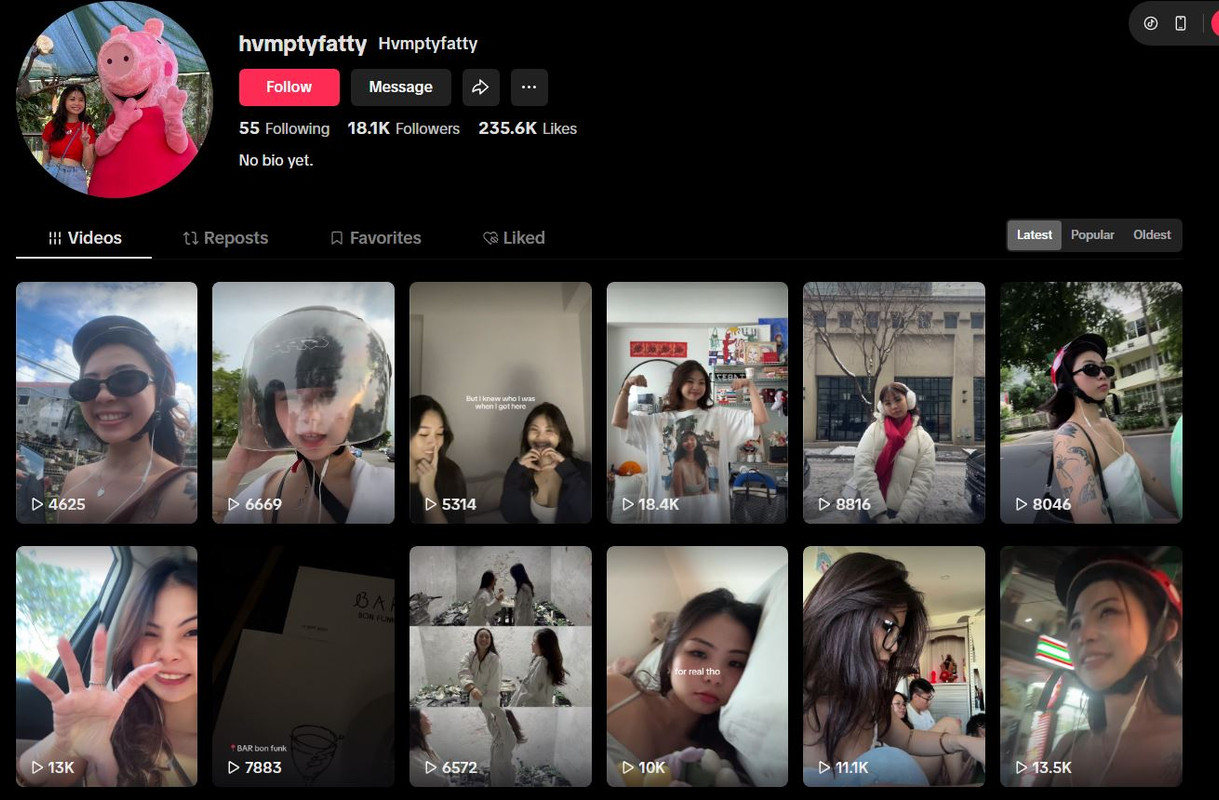The width and height of the screenshot is (1219, 800).
Task: Open the three-dots more options menu
Action: pos(529,87)
